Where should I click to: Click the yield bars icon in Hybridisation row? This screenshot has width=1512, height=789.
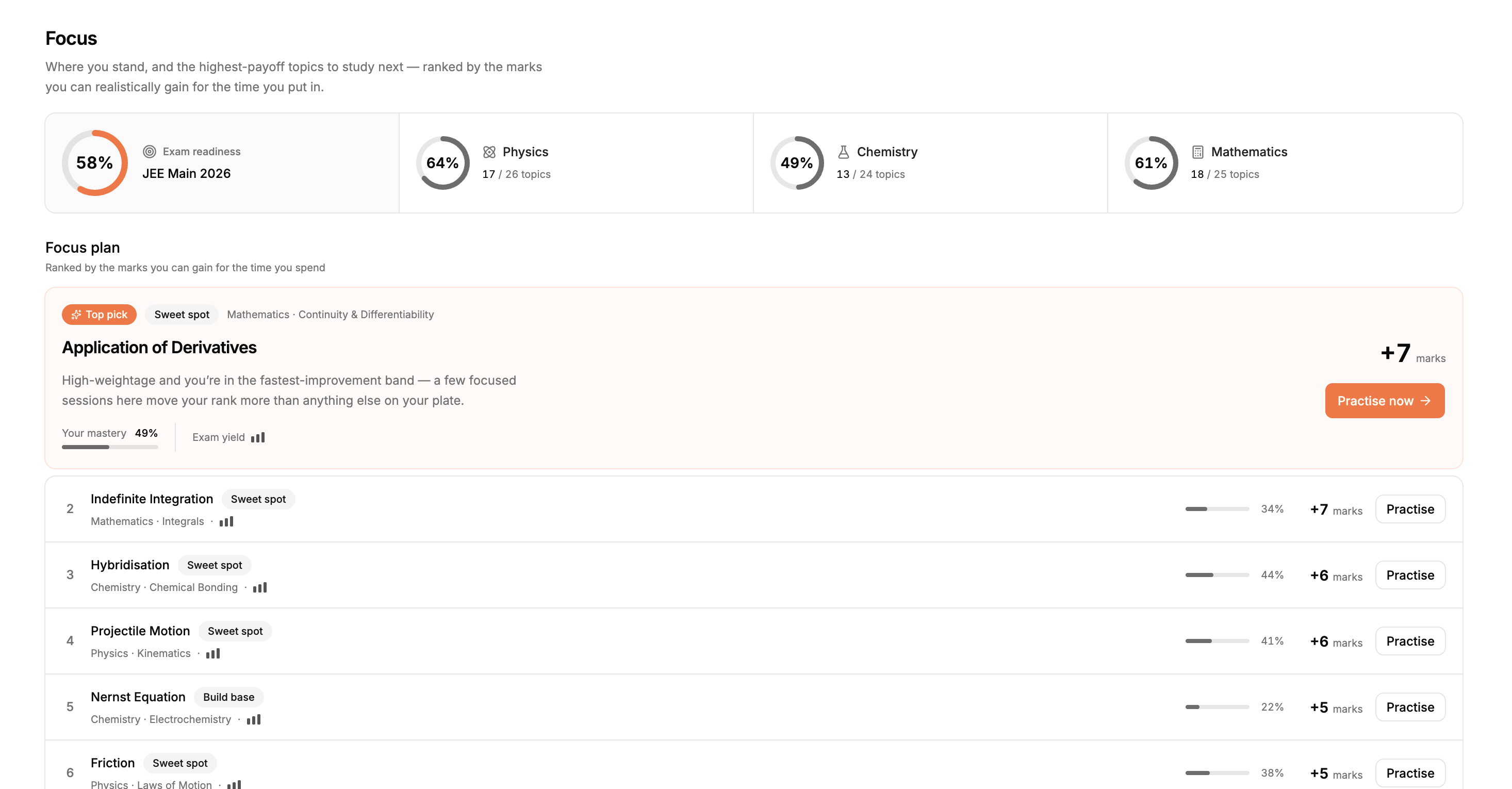point(259,588)
